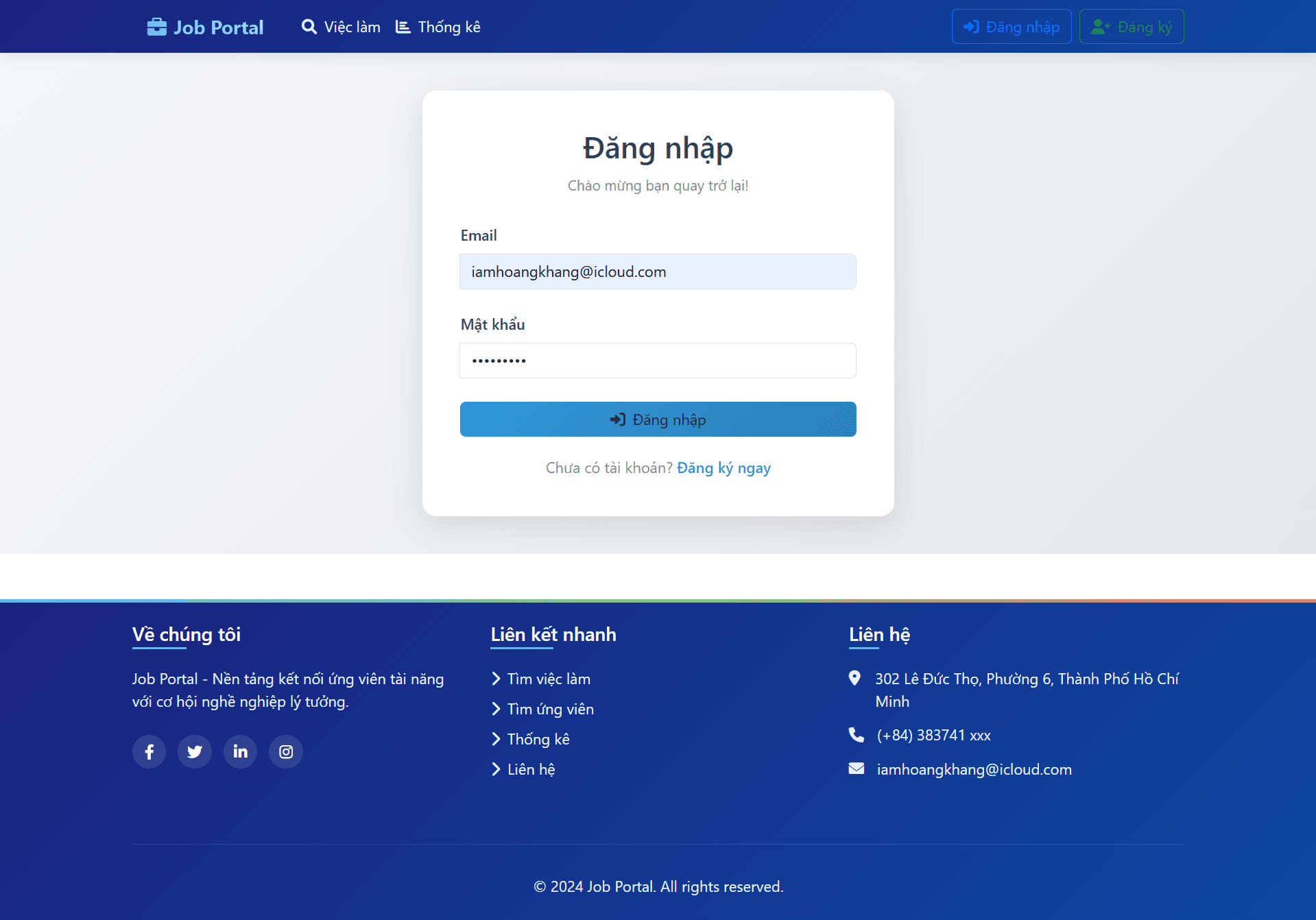Image resolution: width=1316 pixels, height=920 pixels.
Task: Click the chevron beside footer Liên hệ link
Action: 496,769
